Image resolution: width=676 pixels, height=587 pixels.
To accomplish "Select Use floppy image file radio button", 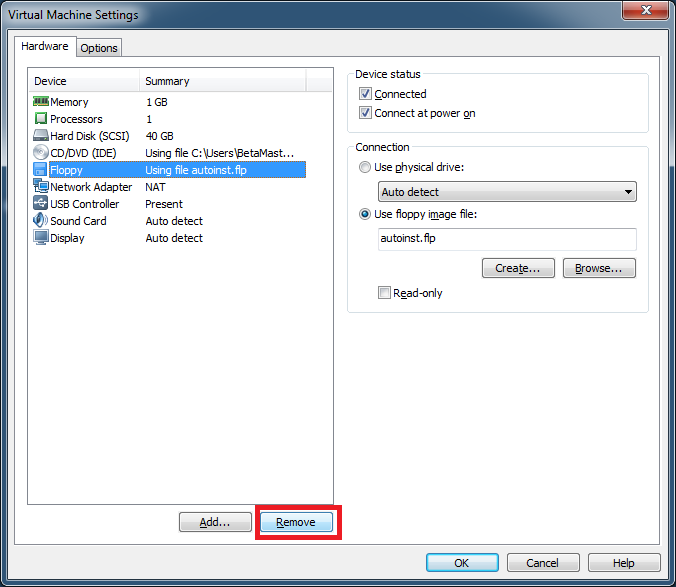I will 365,214.
